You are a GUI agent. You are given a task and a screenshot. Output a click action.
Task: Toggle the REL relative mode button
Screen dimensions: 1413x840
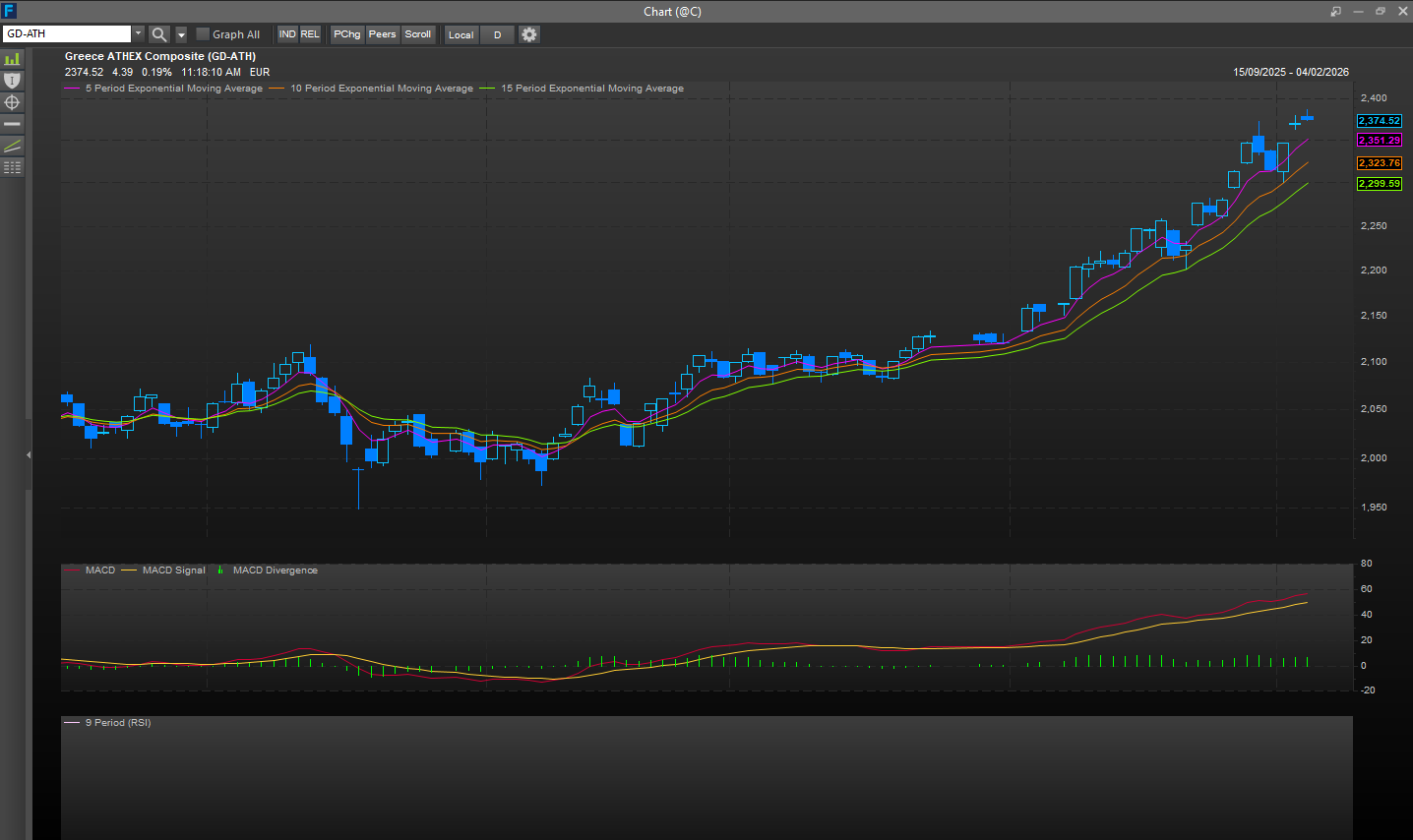pyautogui.click(x=310, y=34)
